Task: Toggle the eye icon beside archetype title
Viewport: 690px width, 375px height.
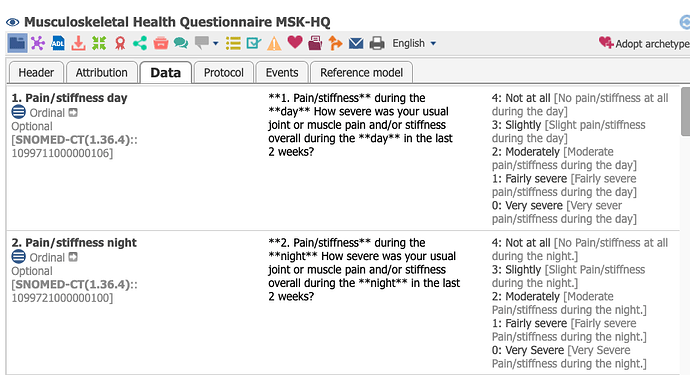Action: pos(12,22)
